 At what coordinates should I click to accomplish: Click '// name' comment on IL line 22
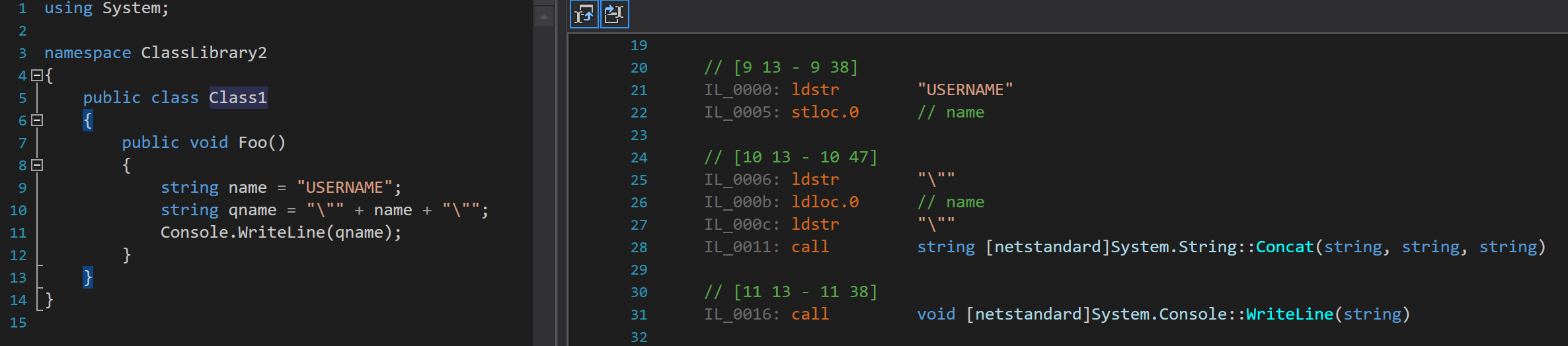951,112
